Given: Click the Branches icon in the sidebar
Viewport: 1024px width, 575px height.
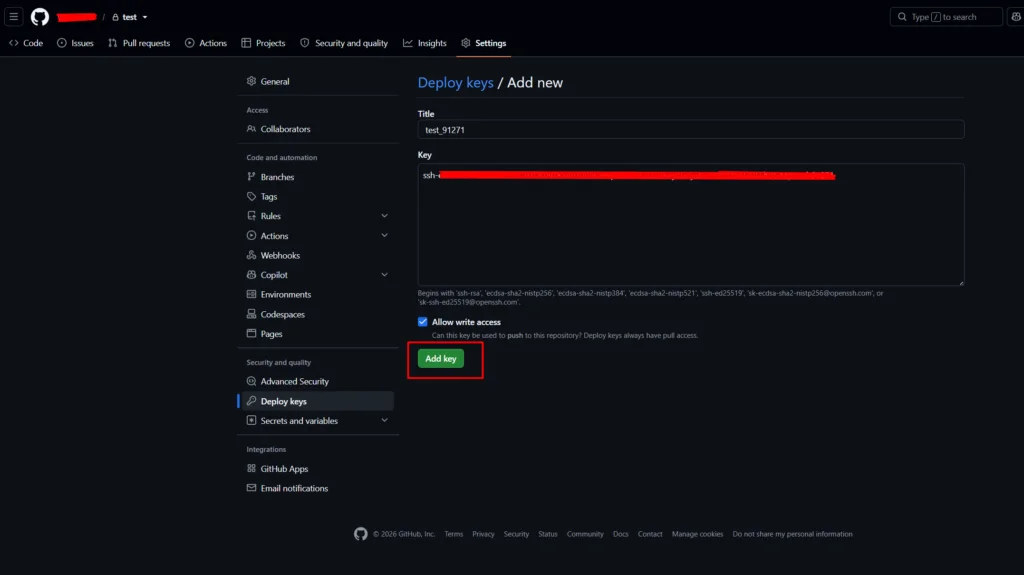Looking at the screenshot, I should (251, 176).
